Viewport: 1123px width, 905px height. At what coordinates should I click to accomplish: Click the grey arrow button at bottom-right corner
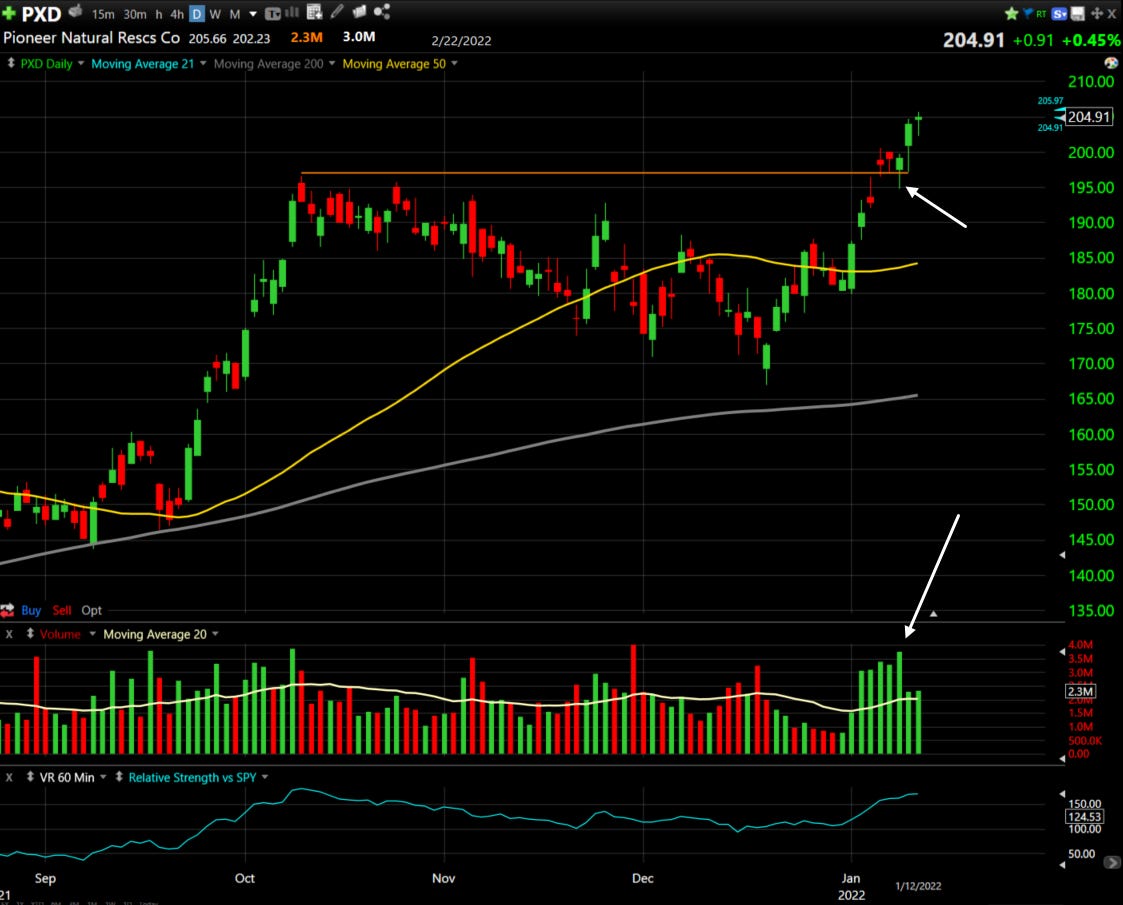pos(1111,863)
